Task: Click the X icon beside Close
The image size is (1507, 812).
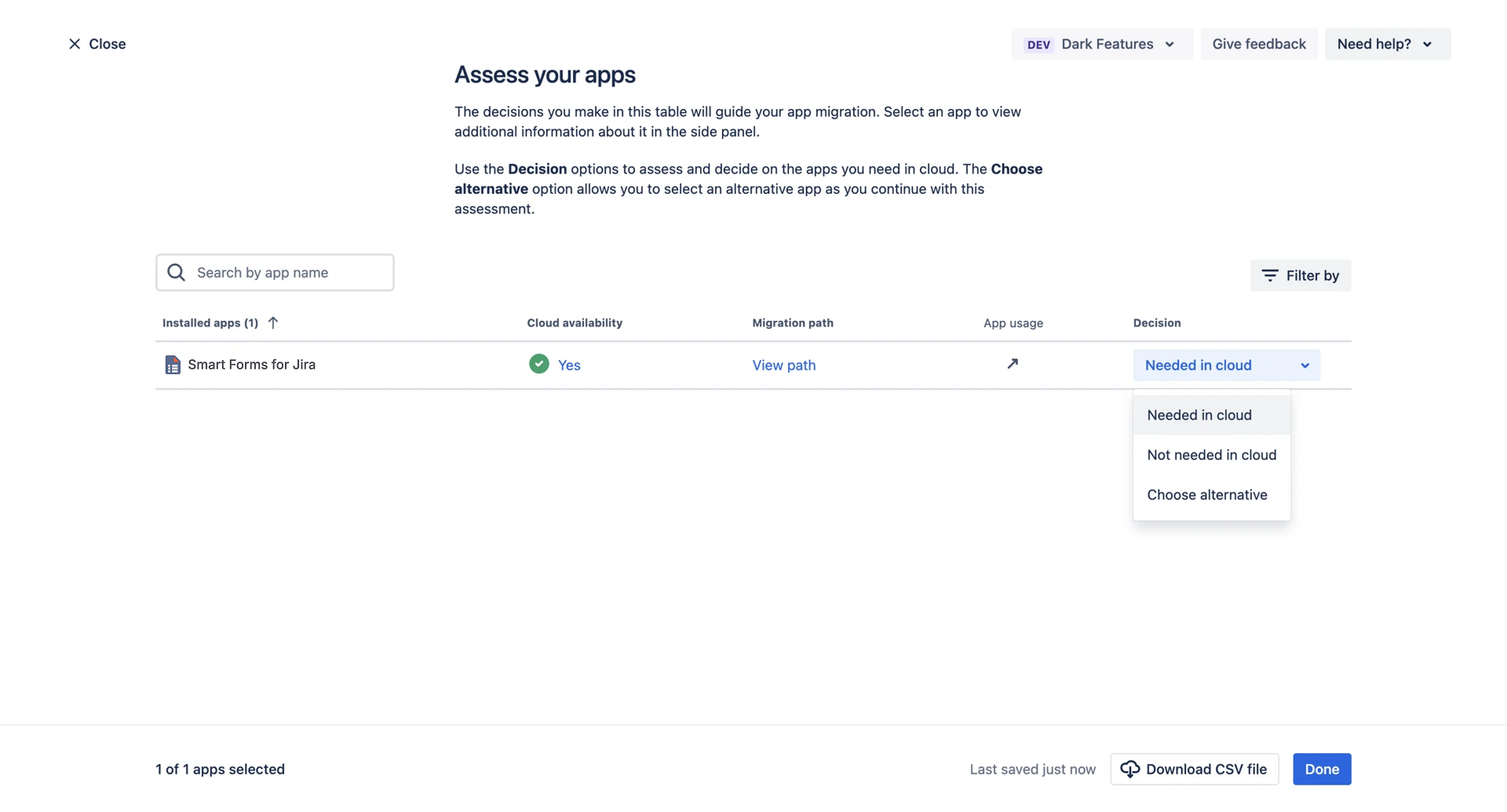Action: point(75,44)
